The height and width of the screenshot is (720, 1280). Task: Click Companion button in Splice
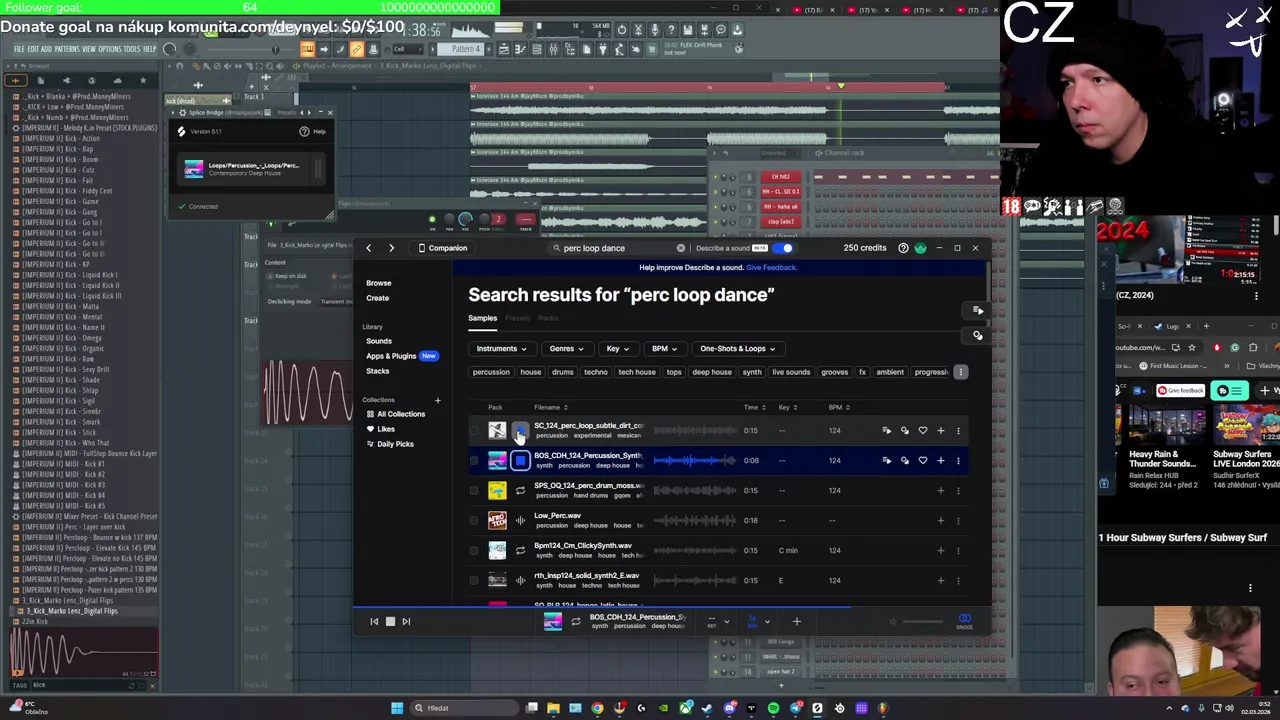tap(442, 248)
